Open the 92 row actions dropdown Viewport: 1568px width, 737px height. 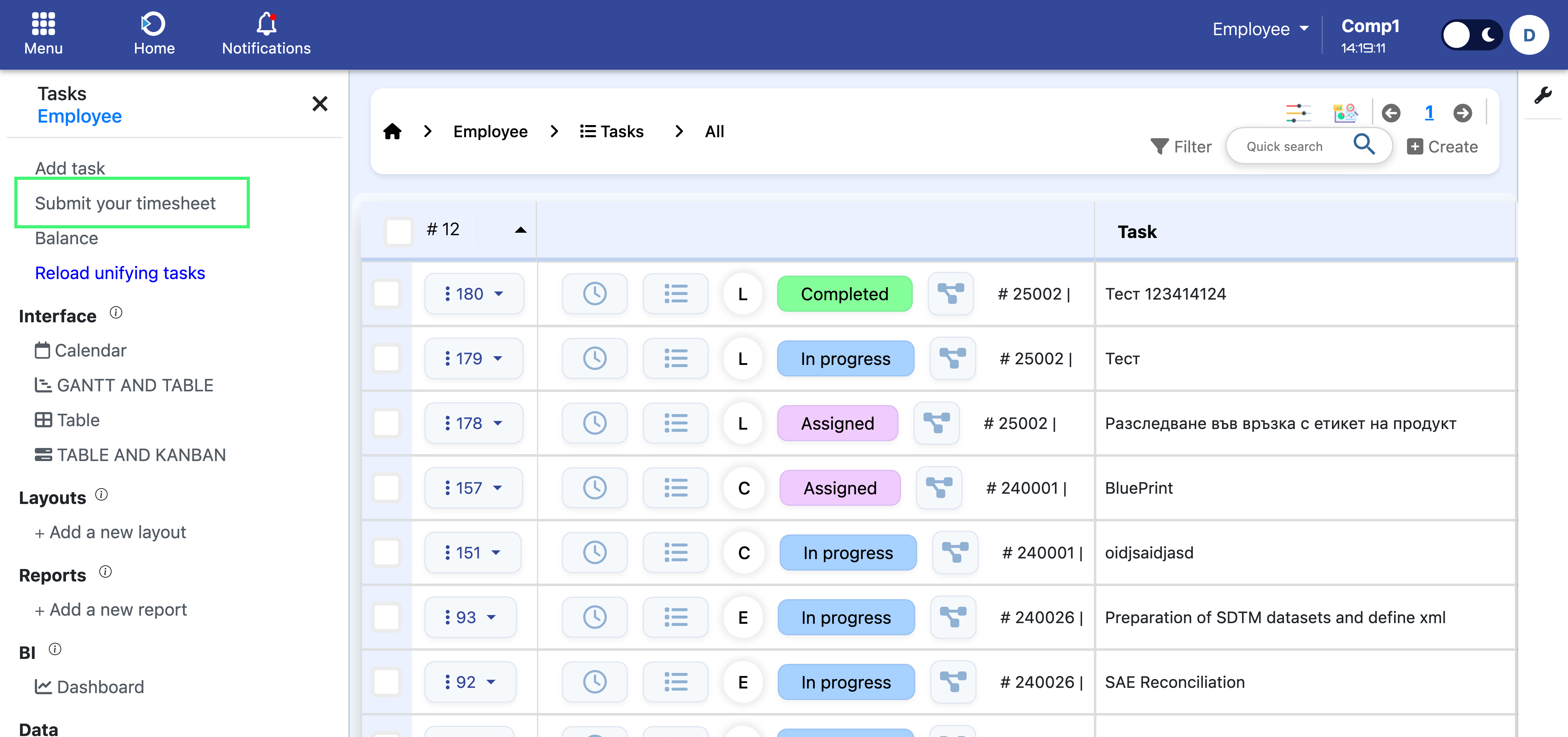coord(470,682)
